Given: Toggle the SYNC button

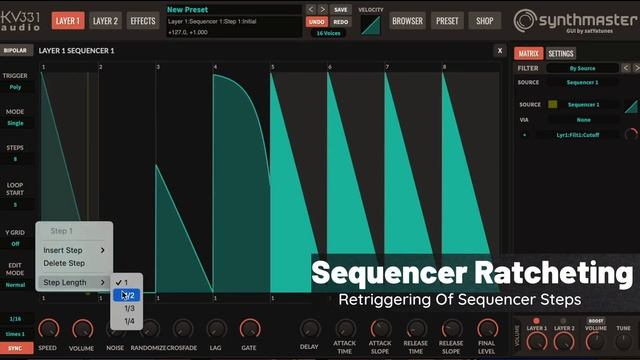Looking at the screenshot, I should [x=16, y=348].
